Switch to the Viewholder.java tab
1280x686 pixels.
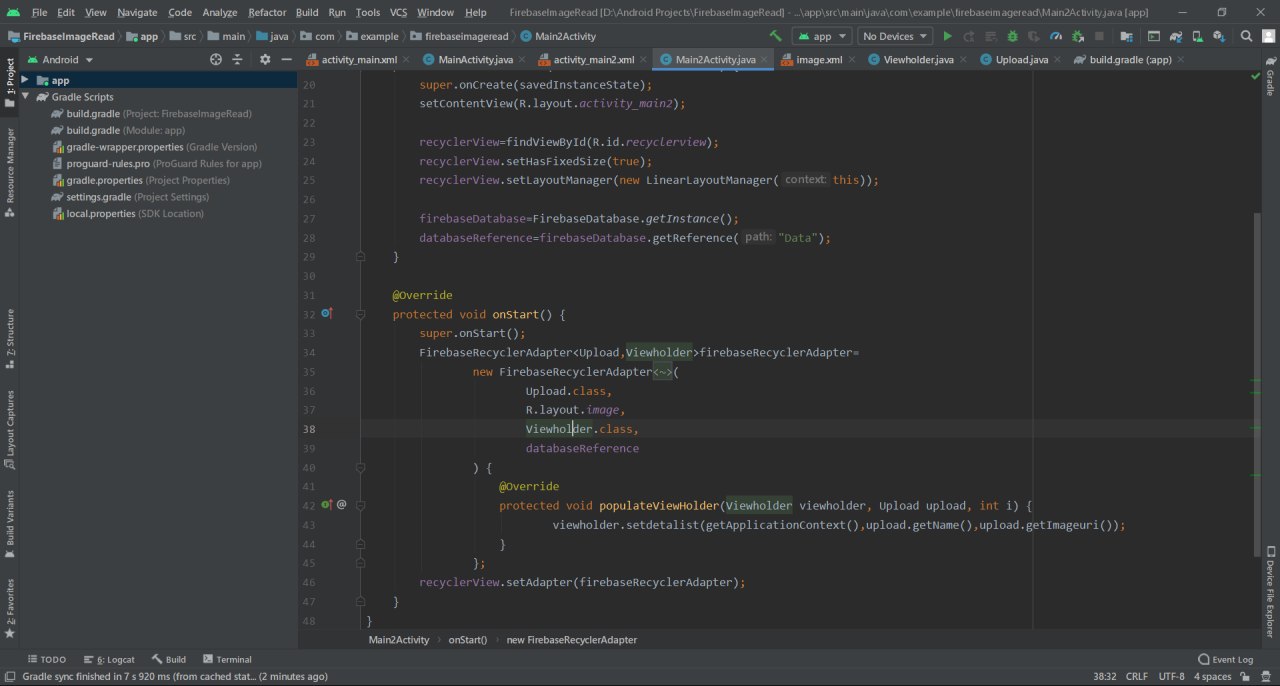pos(918,60)
